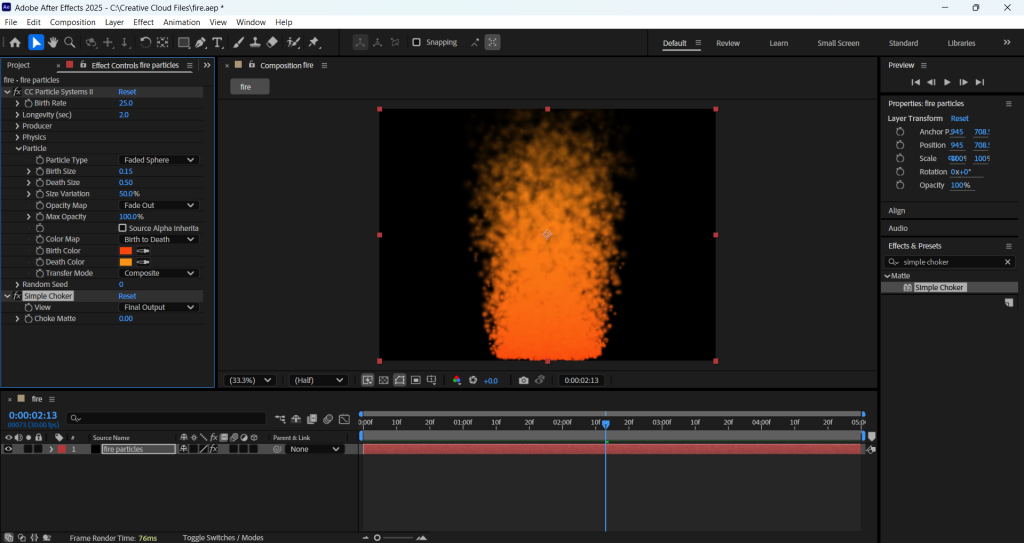
Task: Open the Particle Type dropdown
Action: coord(158,160)
